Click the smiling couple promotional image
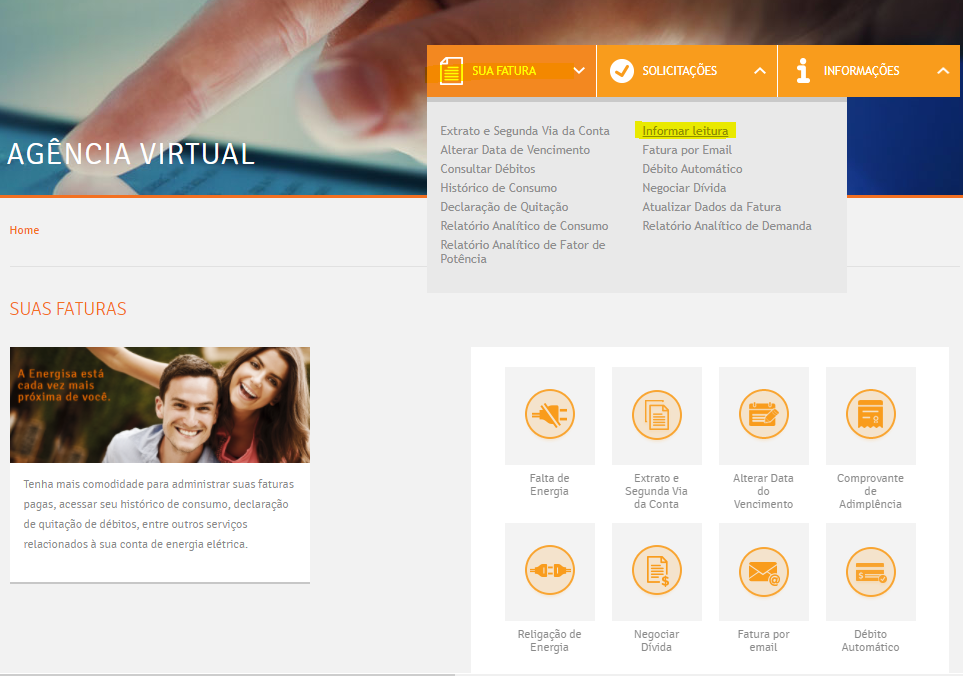963x676 pixels. click(160, 405)
